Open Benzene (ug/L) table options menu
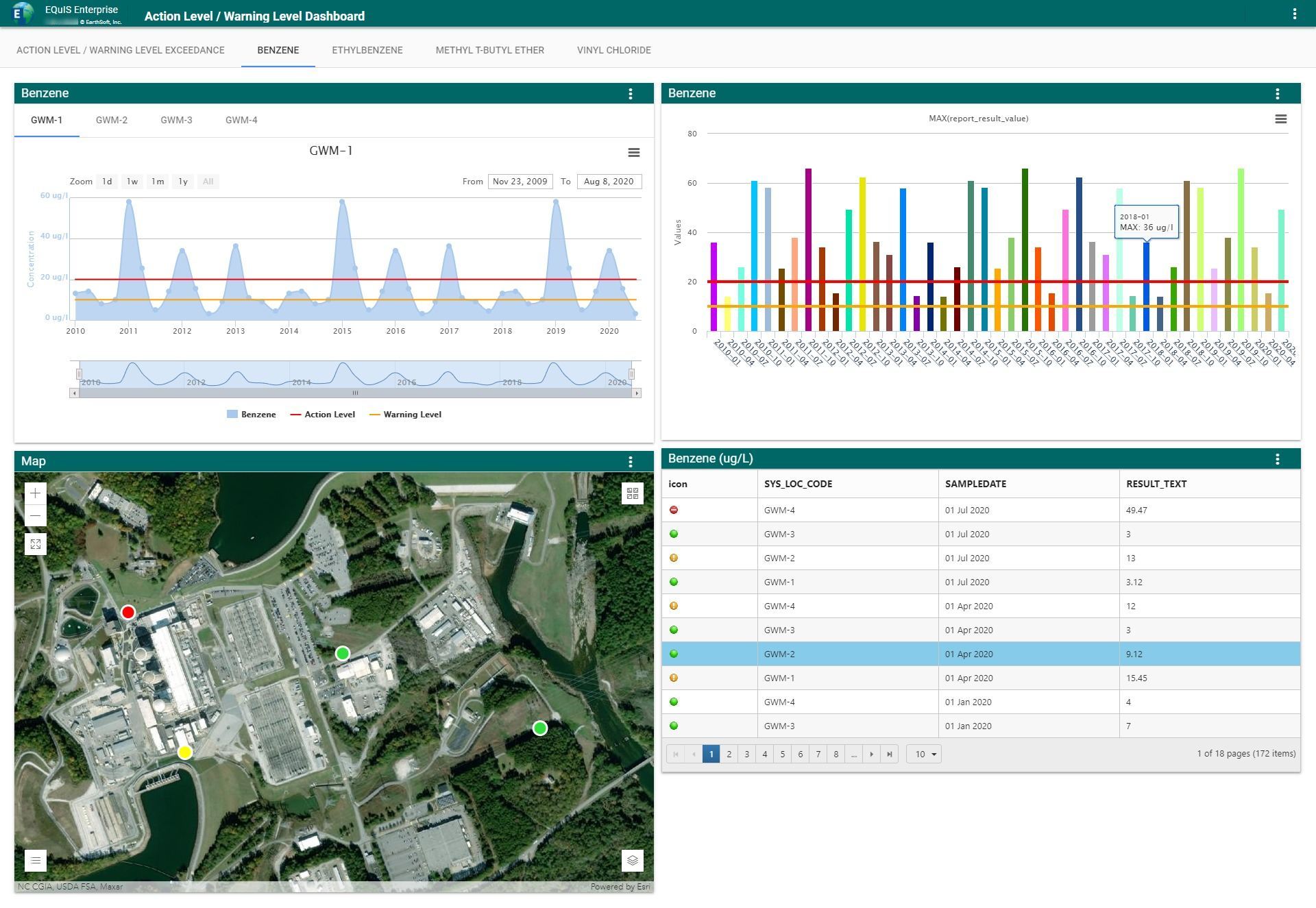Image resolution: width=1316 pixels, height=908 pixels. pyautogui.click(x=1277, y=459)
